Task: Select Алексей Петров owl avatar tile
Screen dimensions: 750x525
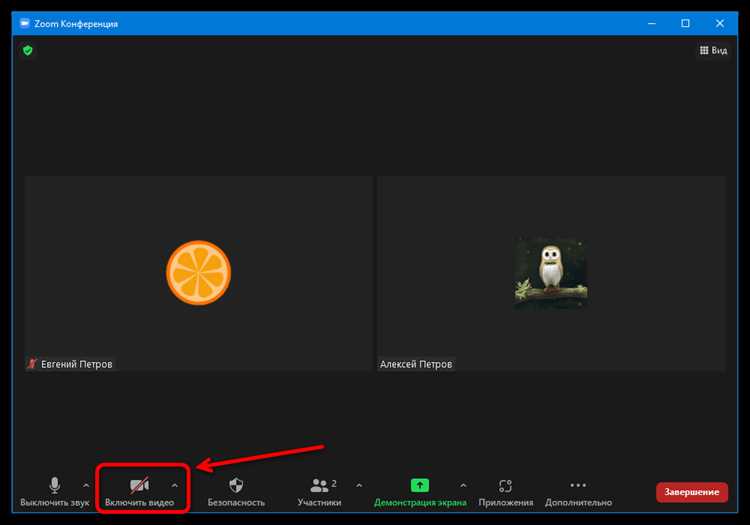Action: tap(551, 273)
